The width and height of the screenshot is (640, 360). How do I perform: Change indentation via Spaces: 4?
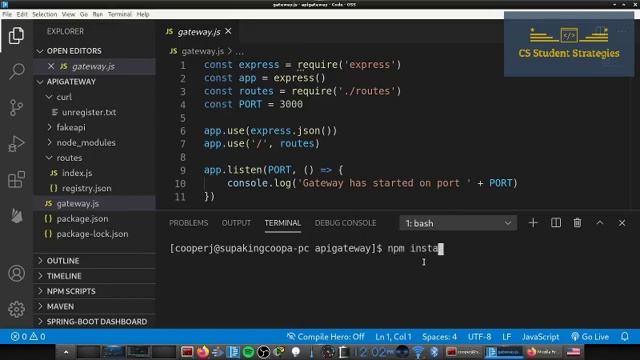pyautogui.click(x=439, y=337)
